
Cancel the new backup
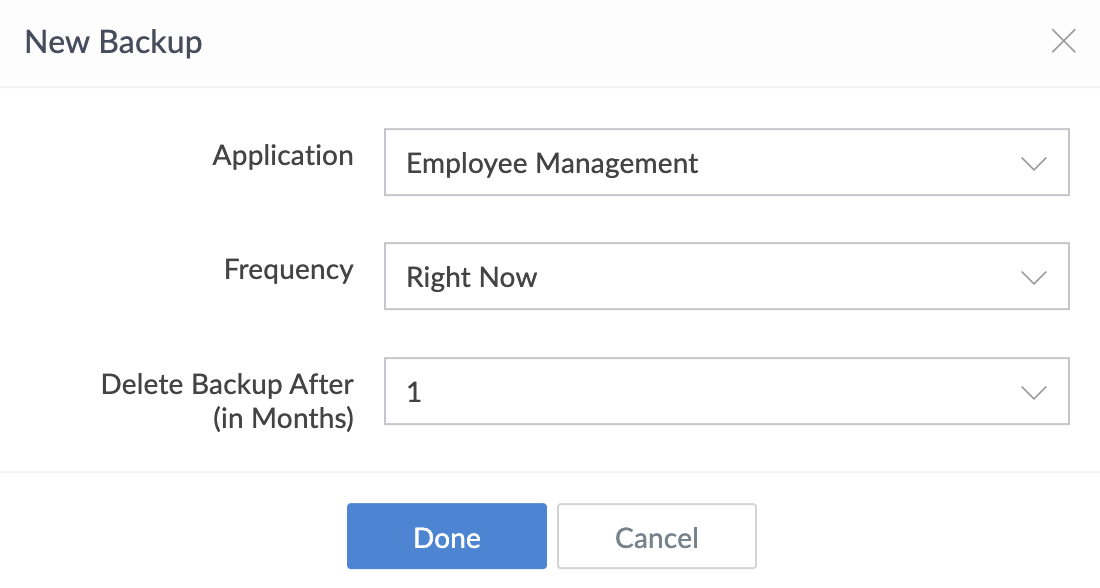657,536
